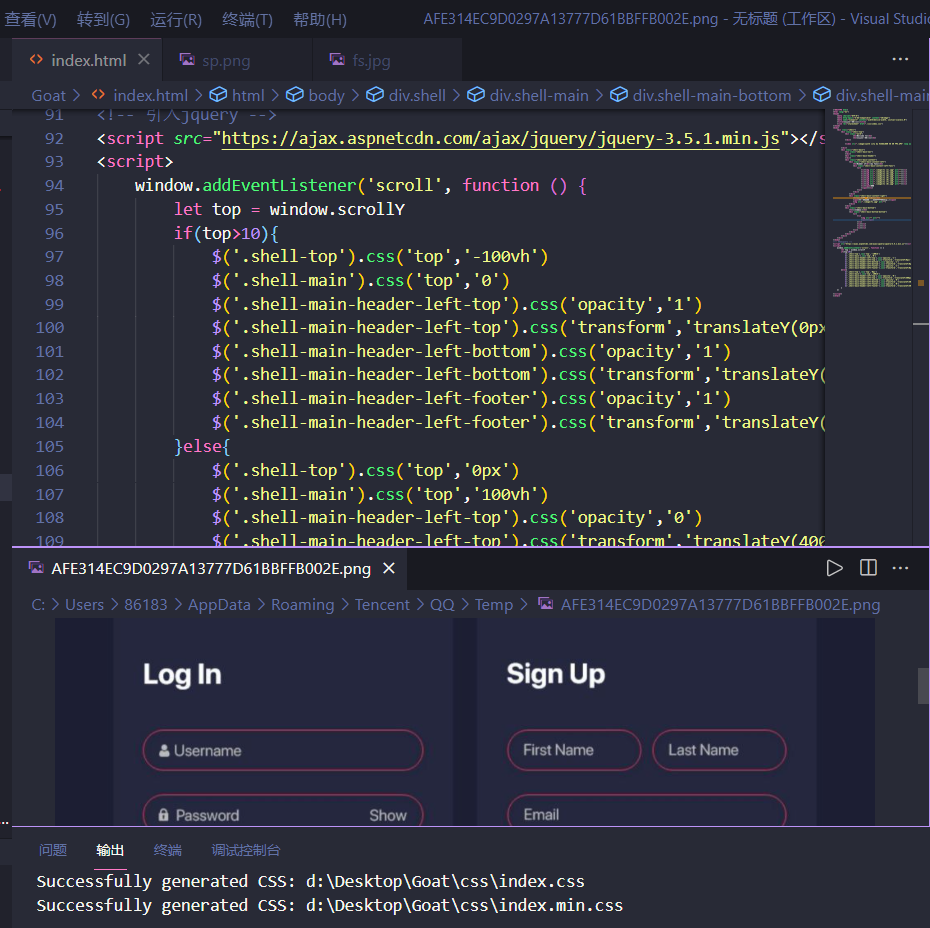Viewport: 930px width, 928px height.
Task: Select the 调试控制台 panel tab
Action: pyautogui.click(x=246, y=850)
